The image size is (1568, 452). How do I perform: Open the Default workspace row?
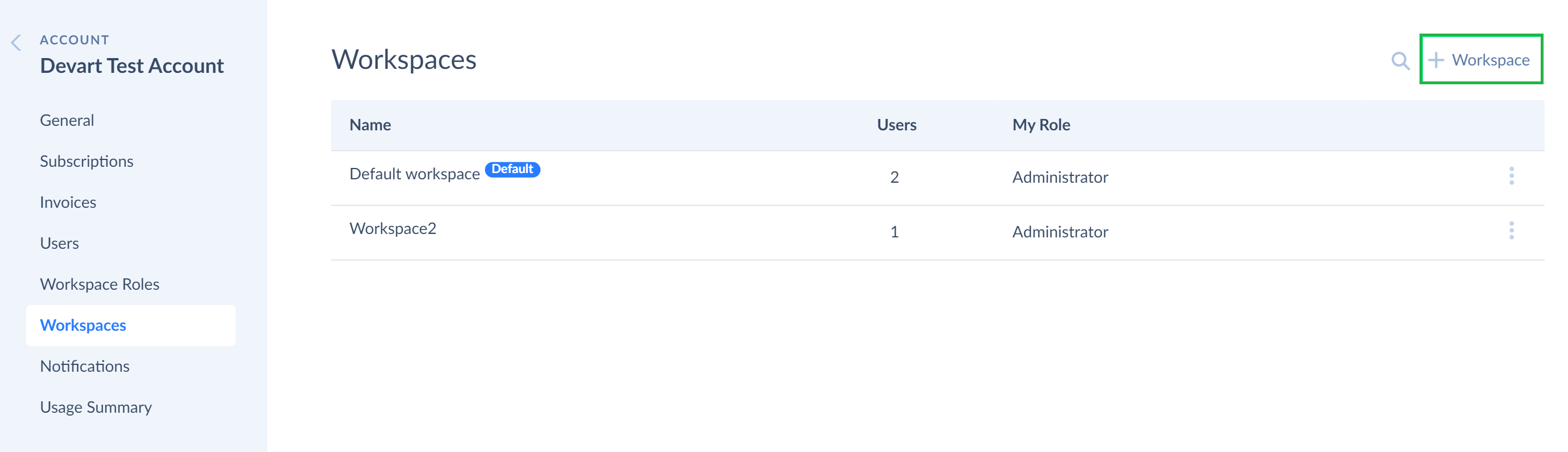point(938,178)
